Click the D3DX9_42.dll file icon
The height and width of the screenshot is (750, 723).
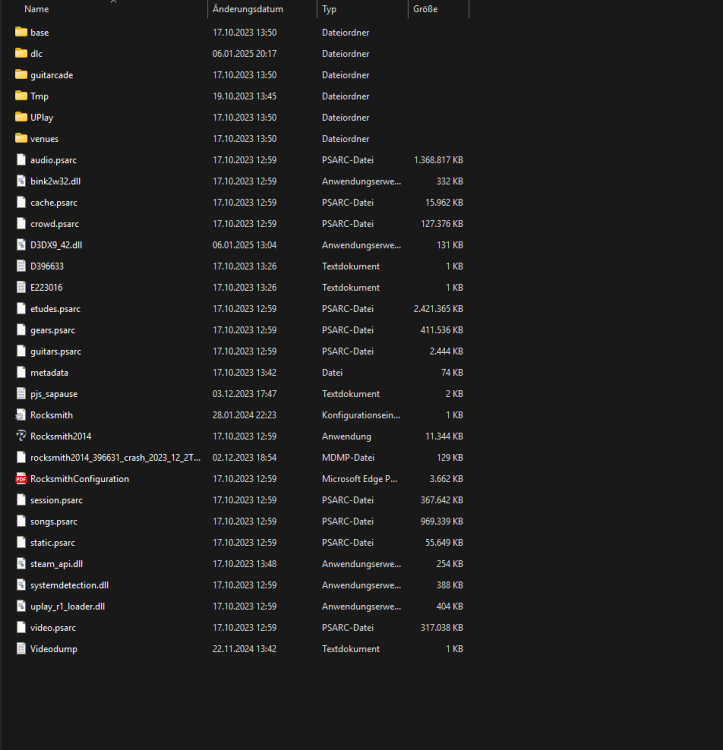pyautogui.click(x=21, y=245)
